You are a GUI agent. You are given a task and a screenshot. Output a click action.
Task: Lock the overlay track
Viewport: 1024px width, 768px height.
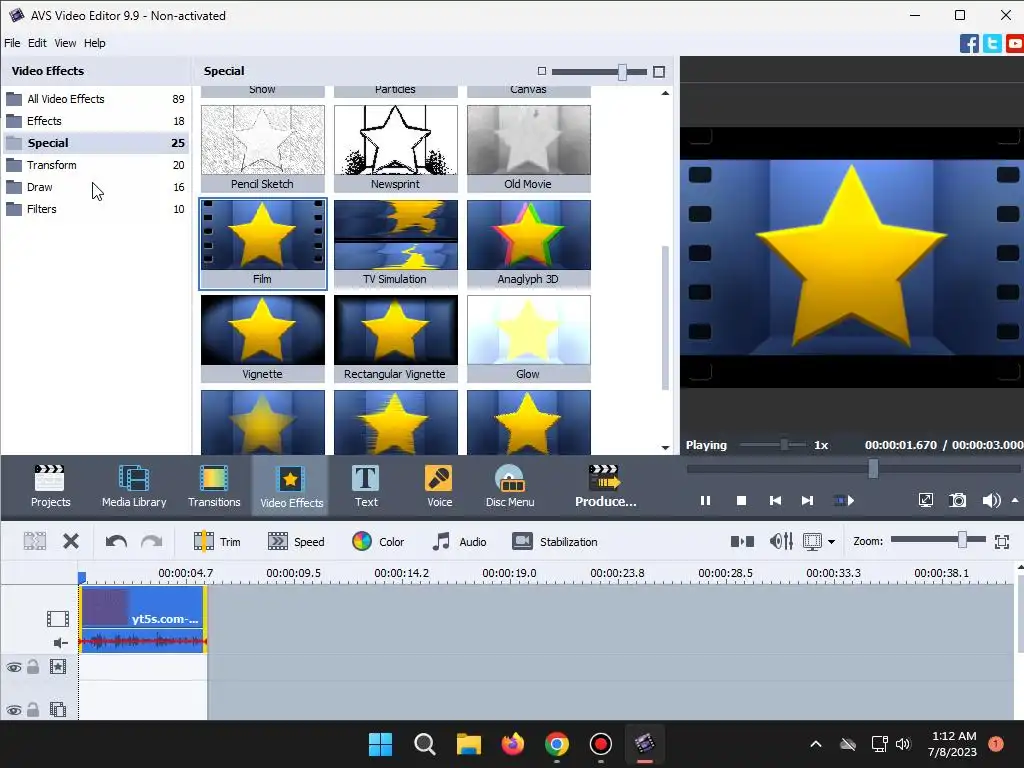pos(33,710)
